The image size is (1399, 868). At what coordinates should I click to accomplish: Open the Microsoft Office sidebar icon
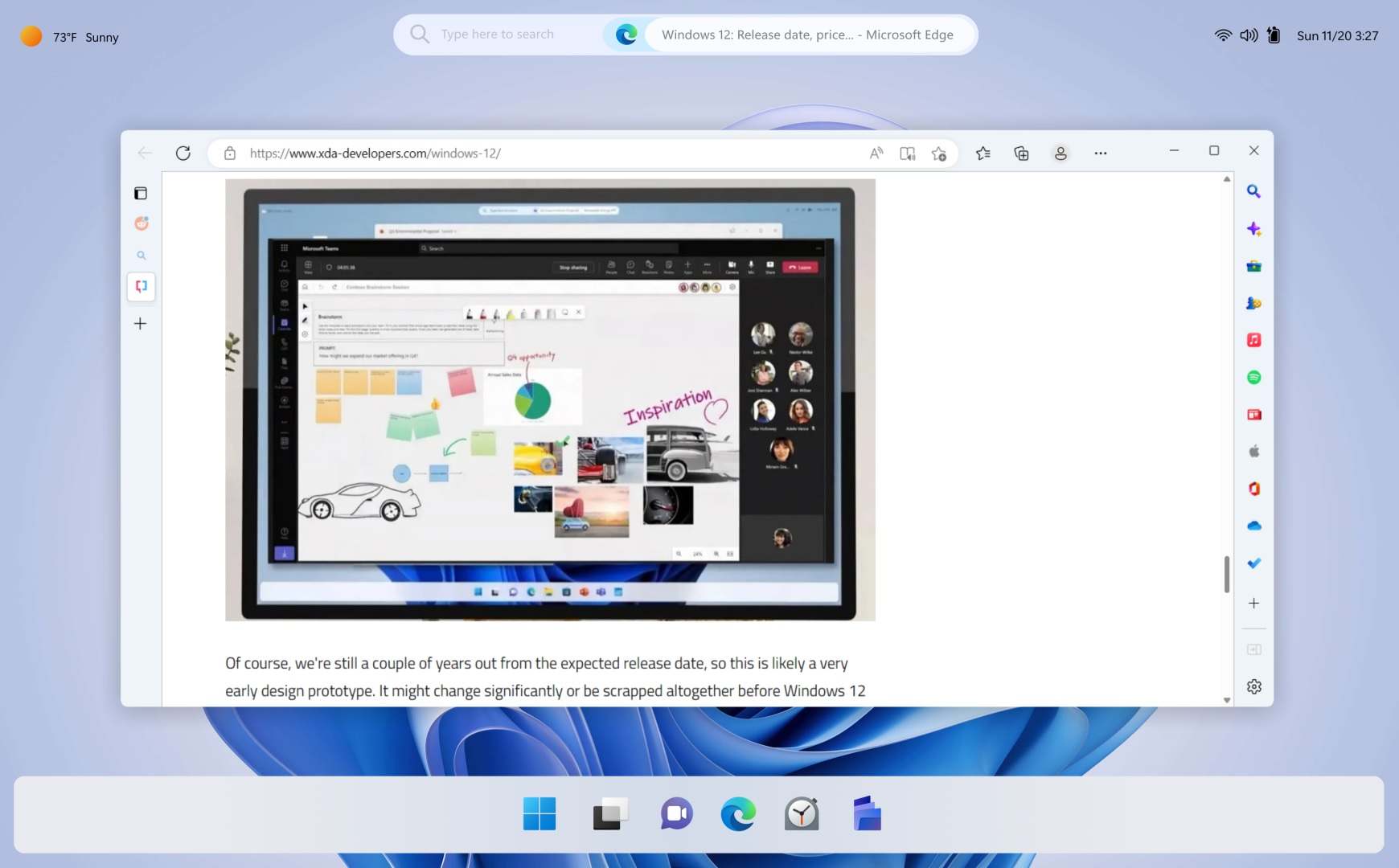click(x=1254, y=488)
